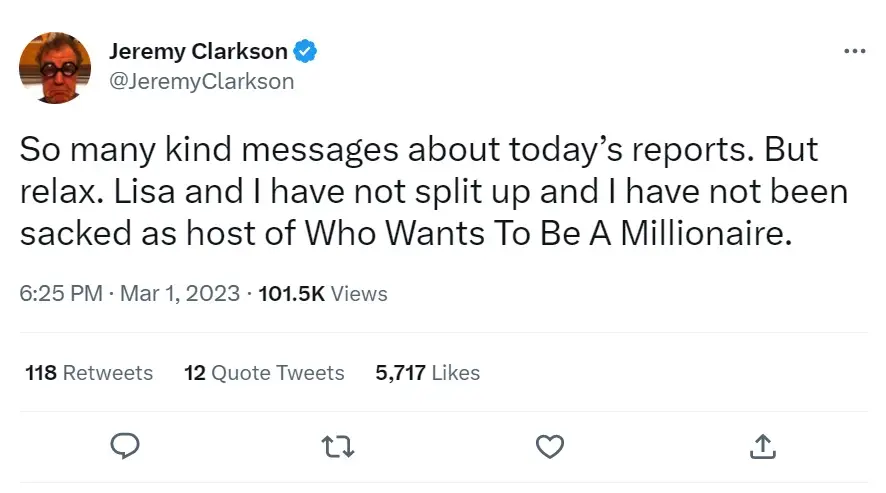View the 118 Retweets list
The height and width of the screenshot is (493, 886).
click(89, 373)
